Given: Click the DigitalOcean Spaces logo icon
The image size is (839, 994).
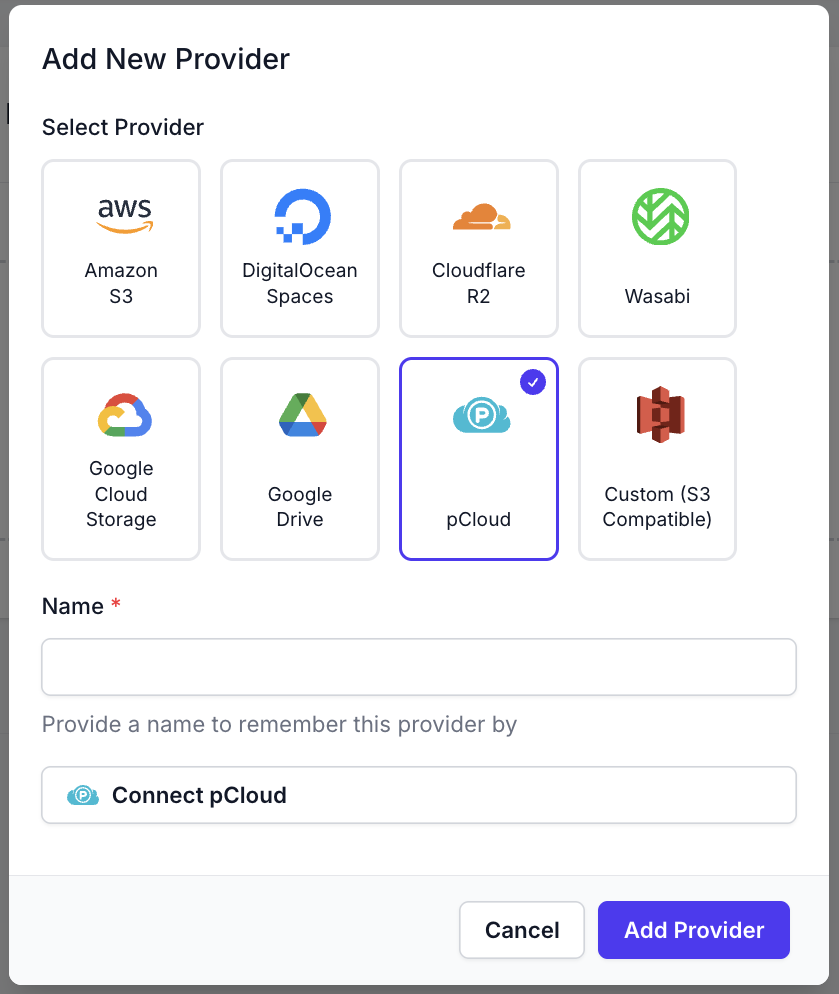Looking at the screenshot, I should (302, 217).
